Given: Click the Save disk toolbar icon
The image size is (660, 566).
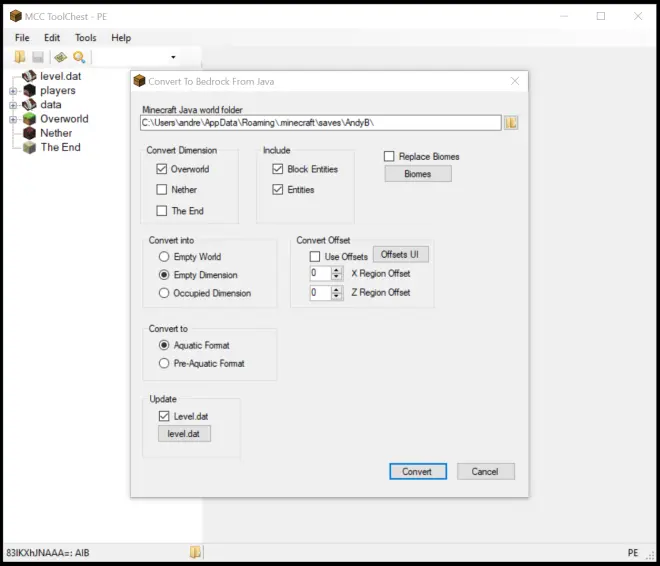Looking at the screenshot, I should 38,57.
